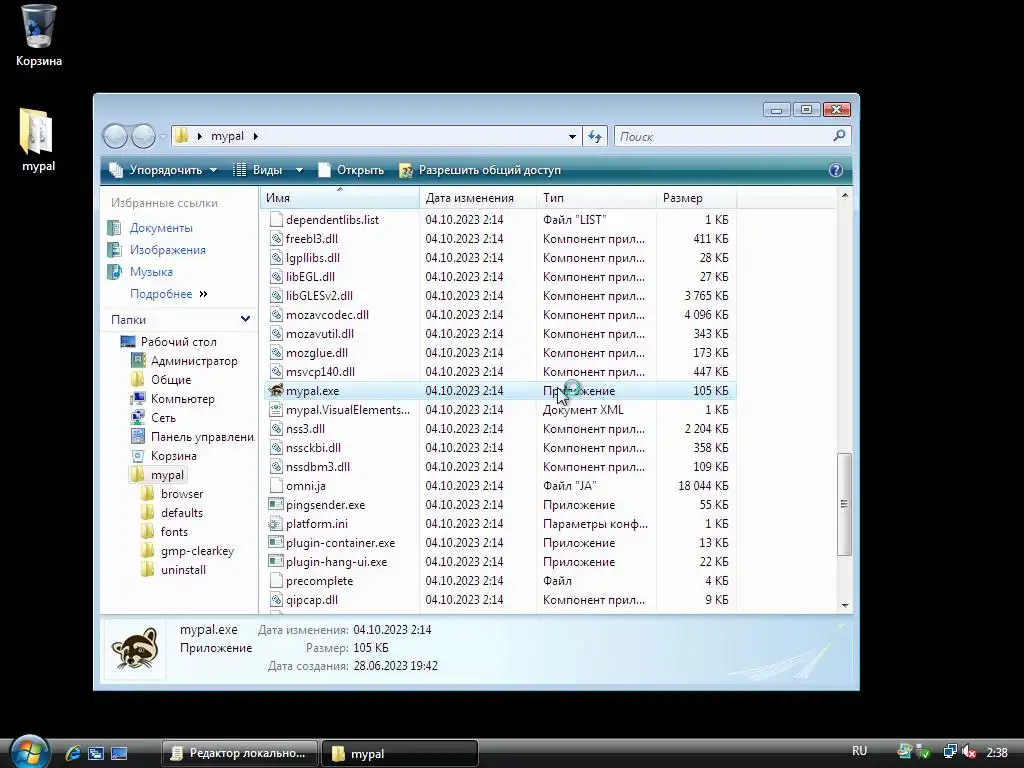Click the arrow before mypal in address bar
This screenshot has width=1024, height=768.
(x=199, y=136)
